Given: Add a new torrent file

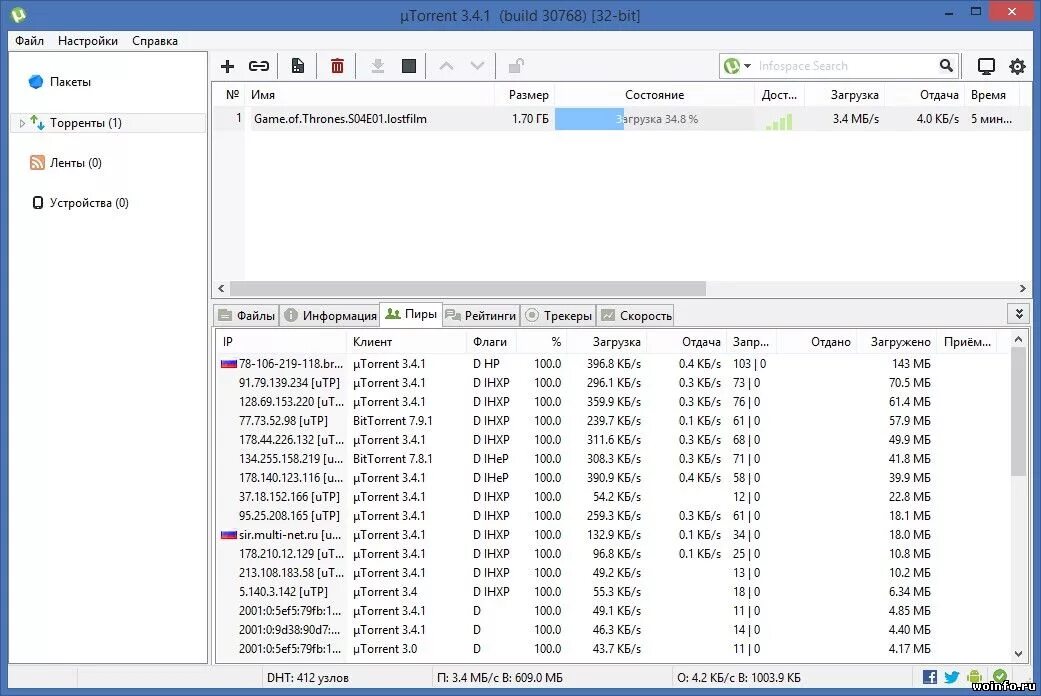Looking at the screenshot, I should (x=227, y=66).
